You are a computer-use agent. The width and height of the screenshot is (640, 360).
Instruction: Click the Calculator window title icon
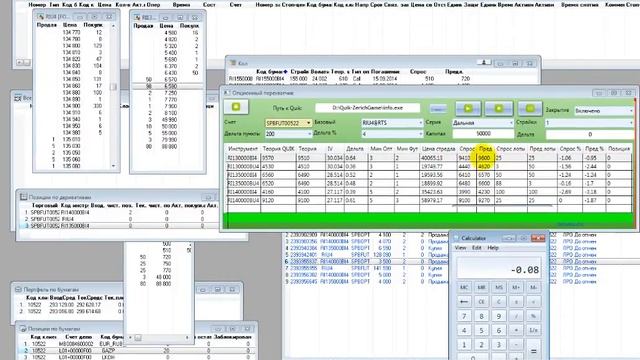click(456, 238)
